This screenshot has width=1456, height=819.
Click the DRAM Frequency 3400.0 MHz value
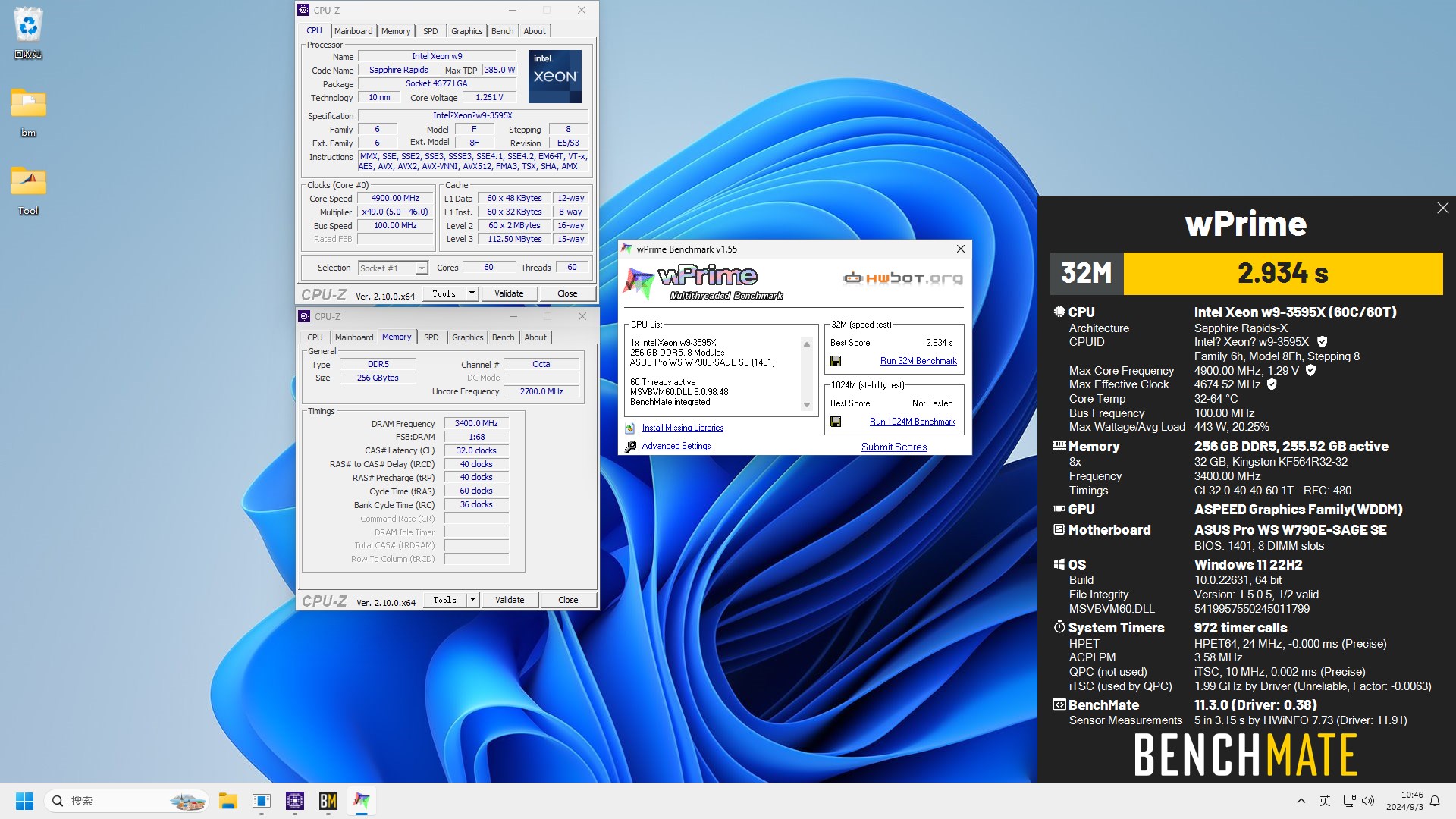click(476, 423)
